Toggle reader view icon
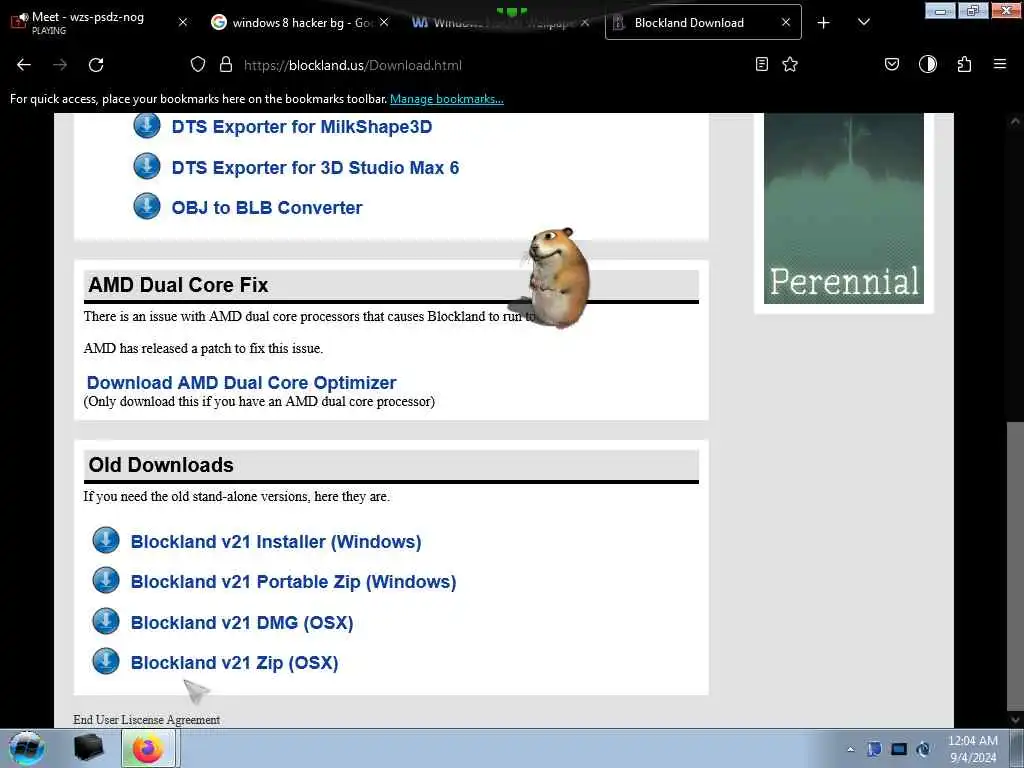The width and height of the screenshot is (1024, 768). tap(761, 64)
